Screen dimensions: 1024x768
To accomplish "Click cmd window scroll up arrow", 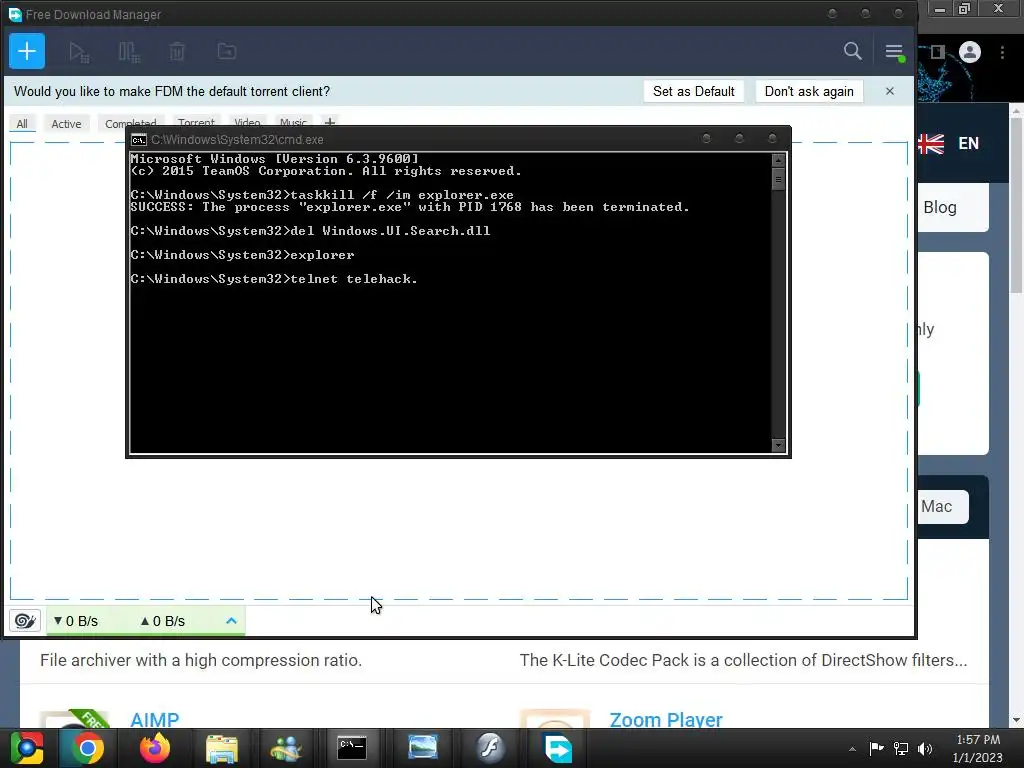I will tap(778, 160).
